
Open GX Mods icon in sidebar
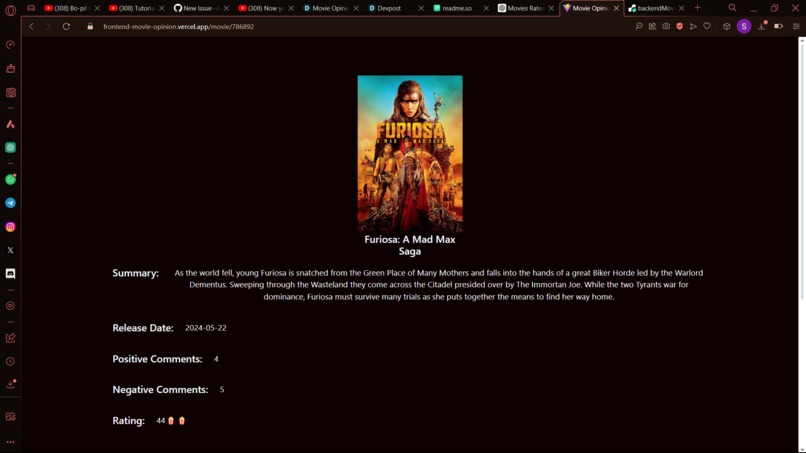point(10,416)
